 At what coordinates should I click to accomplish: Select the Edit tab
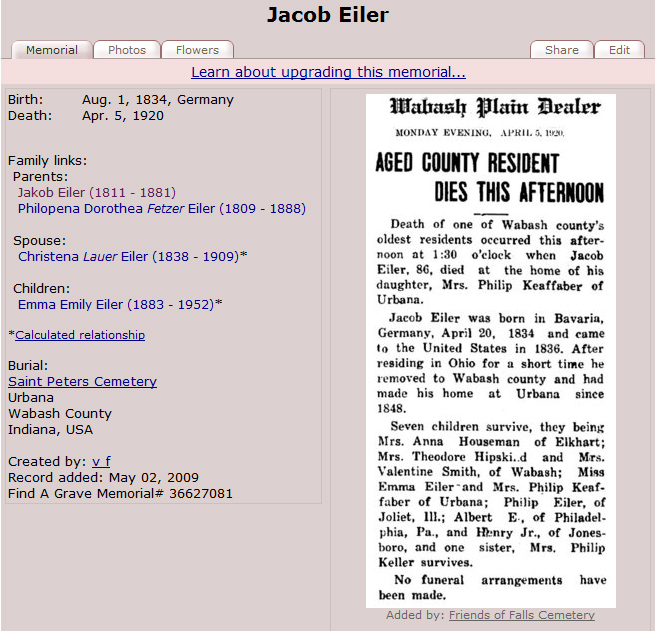(x=619, y=50)
